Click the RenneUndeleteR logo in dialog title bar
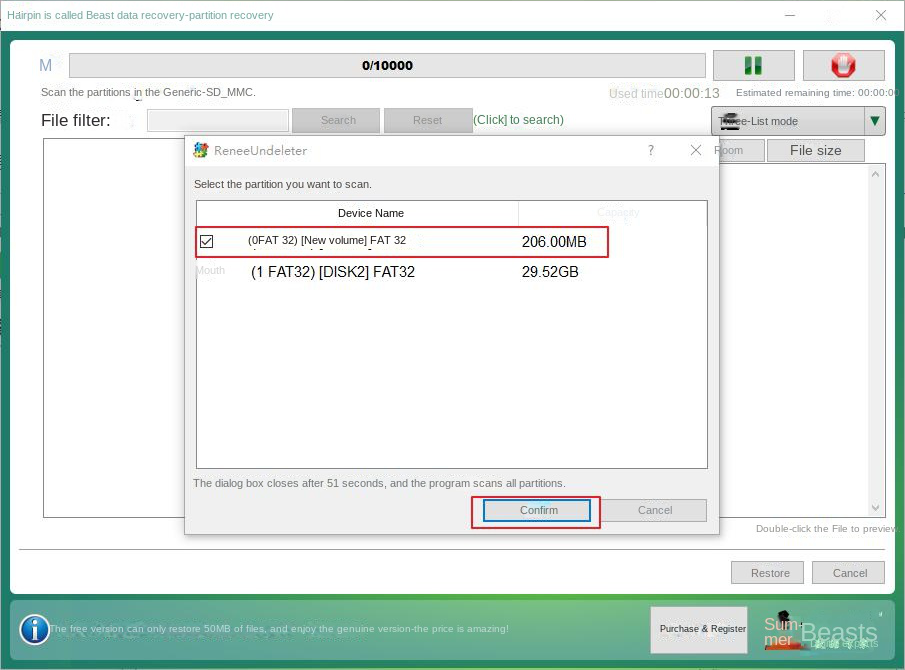Screen dimensions: 905x670 [x=200, y=150]
